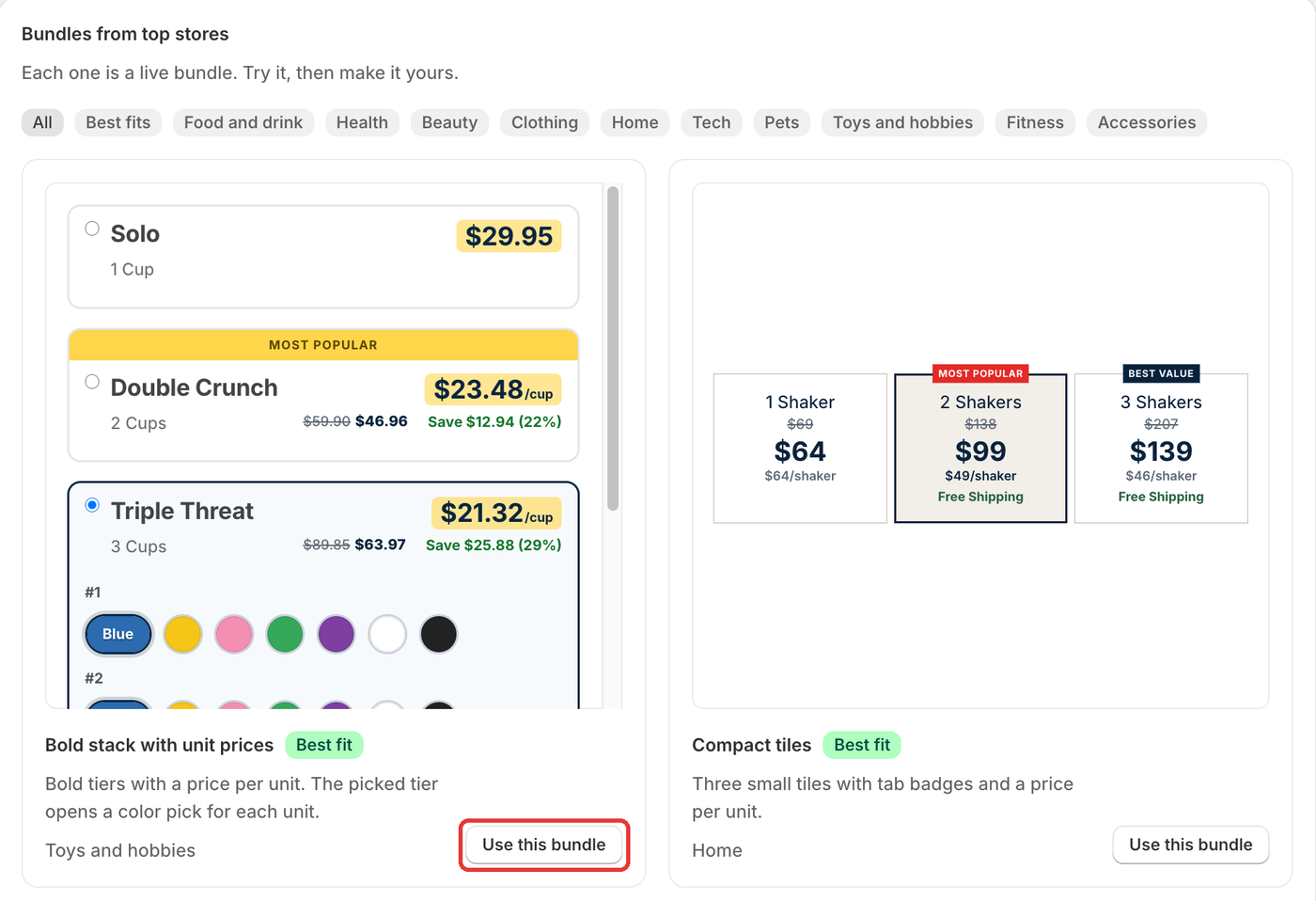This screenshot has height=901, width=1316.
Task: Filter bundles by Best fits
Action: coord(118,122)
